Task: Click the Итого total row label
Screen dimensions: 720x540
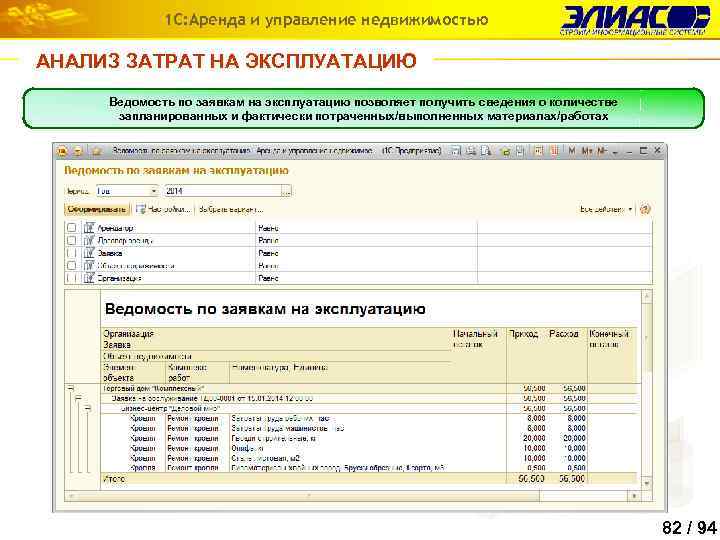Action: pyautogui.click(x=114, y=478)
